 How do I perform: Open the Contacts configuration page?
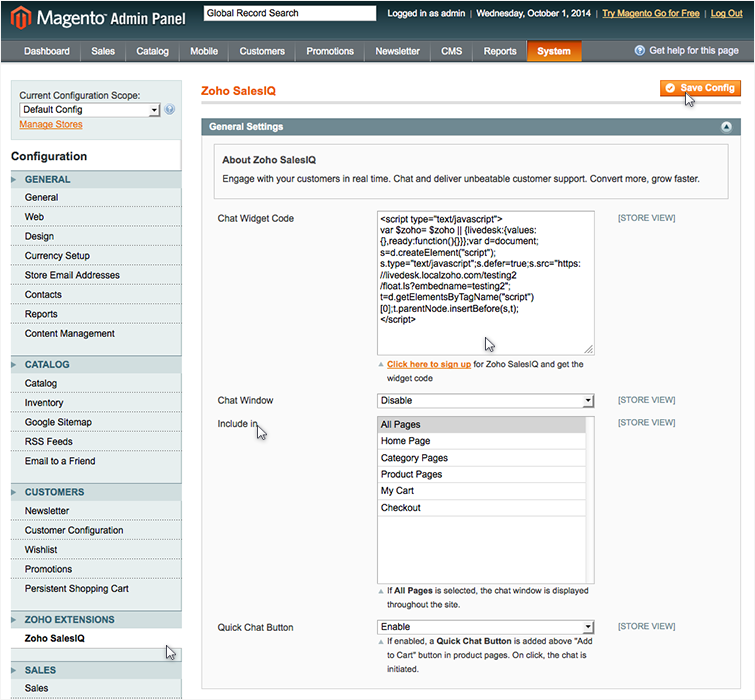[96, 295]
